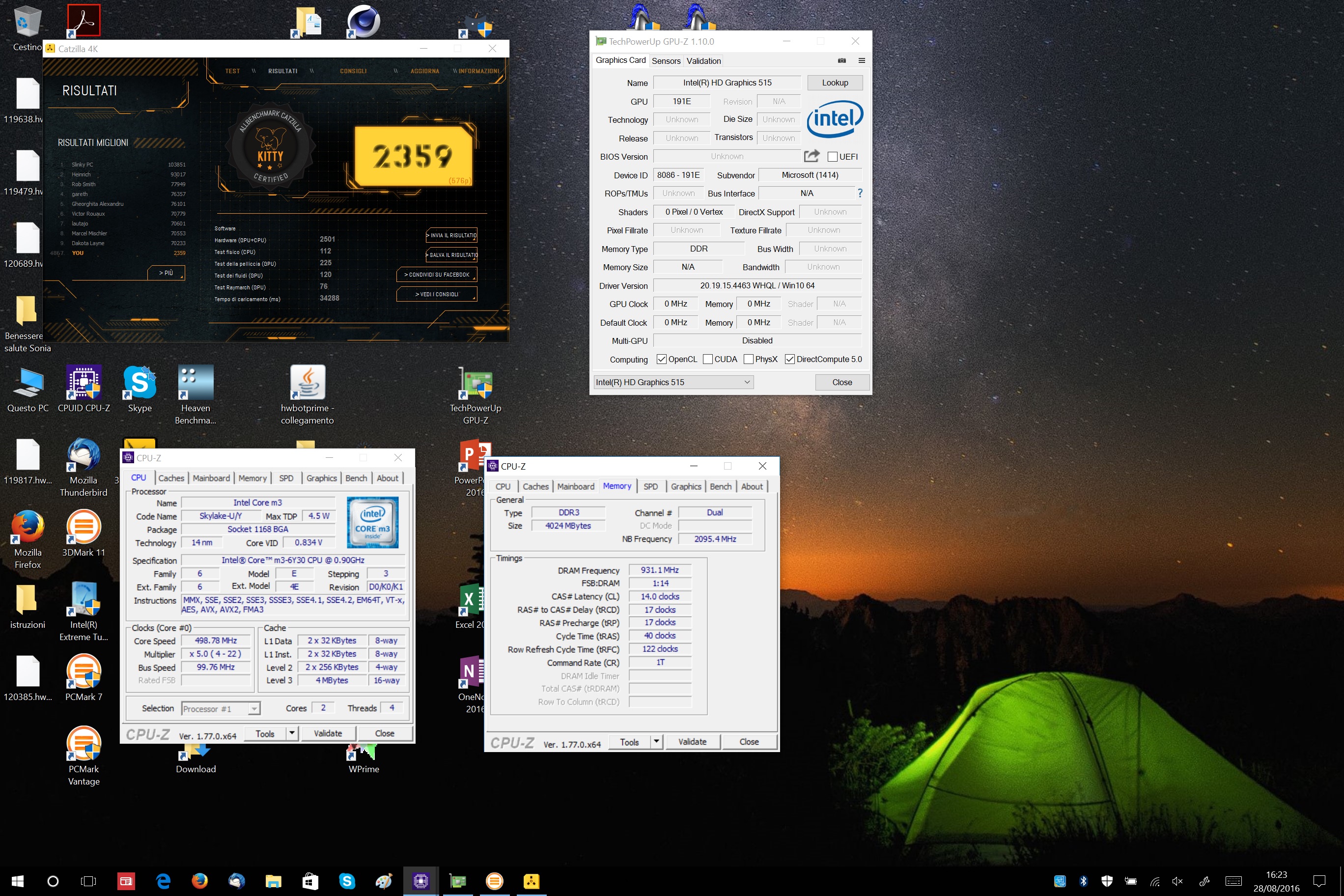
Task: Switch to Catzilla taskbar button
Action: pyautogui.click(x=531, y=881)
